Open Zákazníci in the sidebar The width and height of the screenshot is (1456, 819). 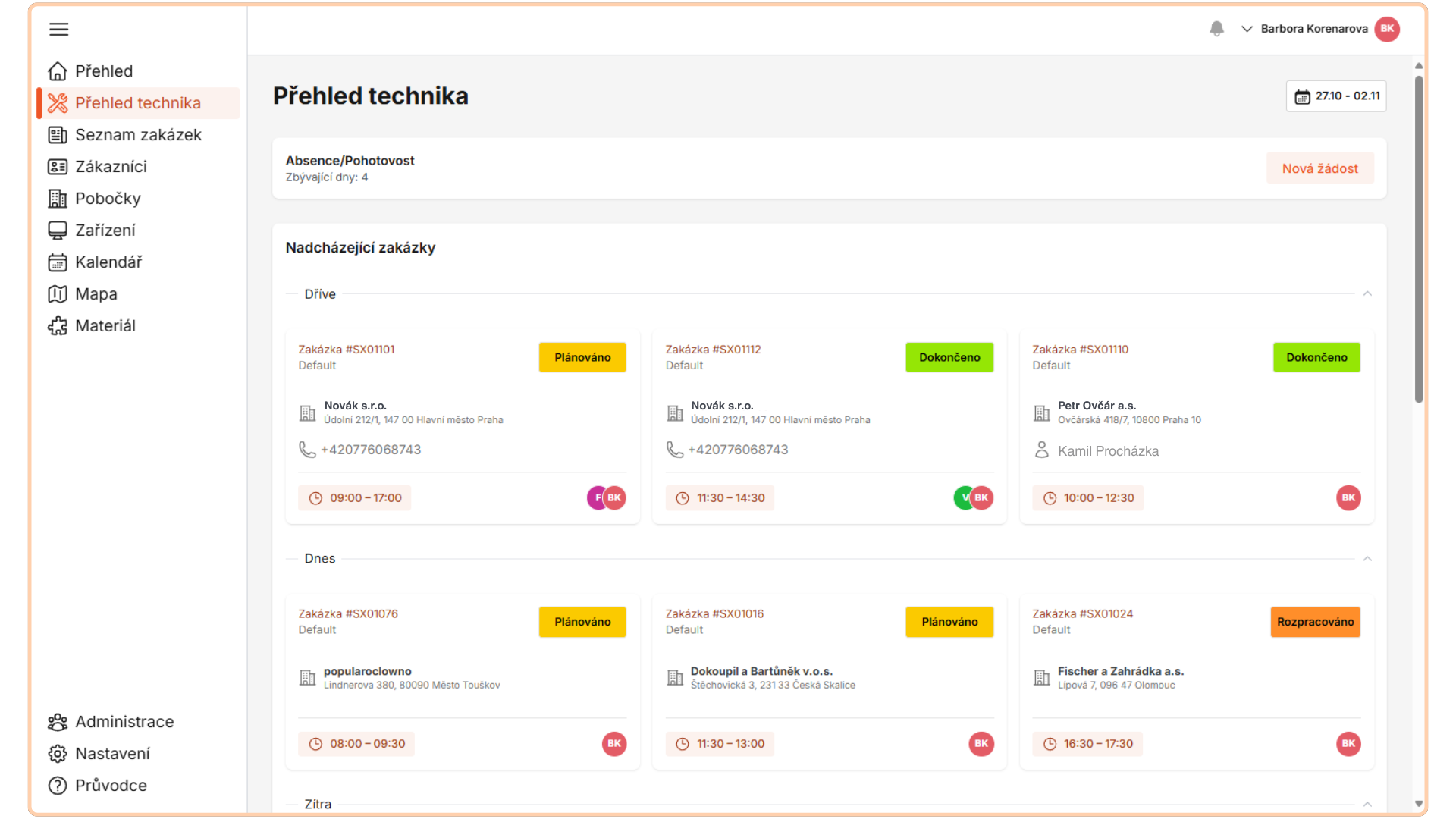(x=111, y=167)
